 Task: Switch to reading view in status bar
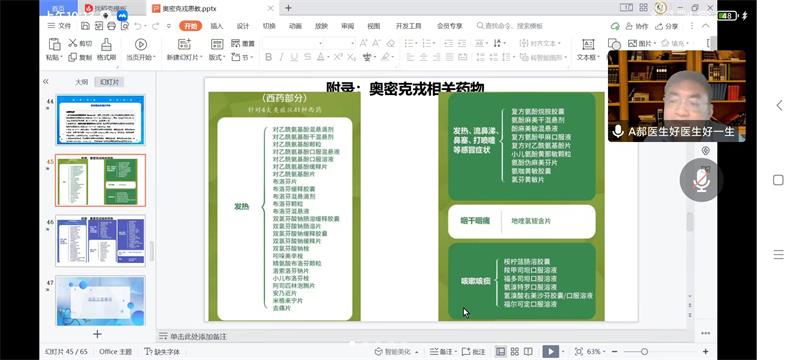(528, 351)
